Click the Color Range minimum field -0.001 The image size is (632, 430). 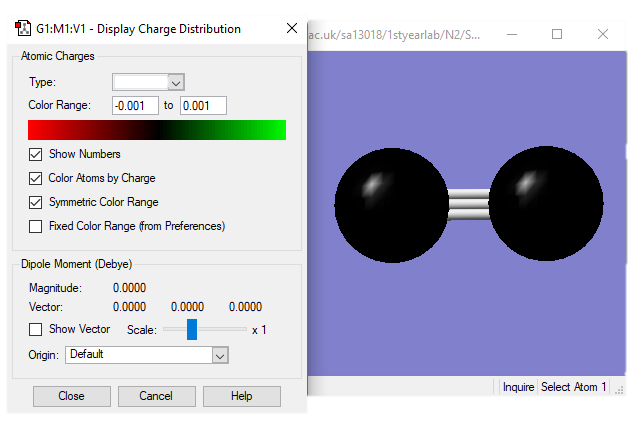point(135,106)
